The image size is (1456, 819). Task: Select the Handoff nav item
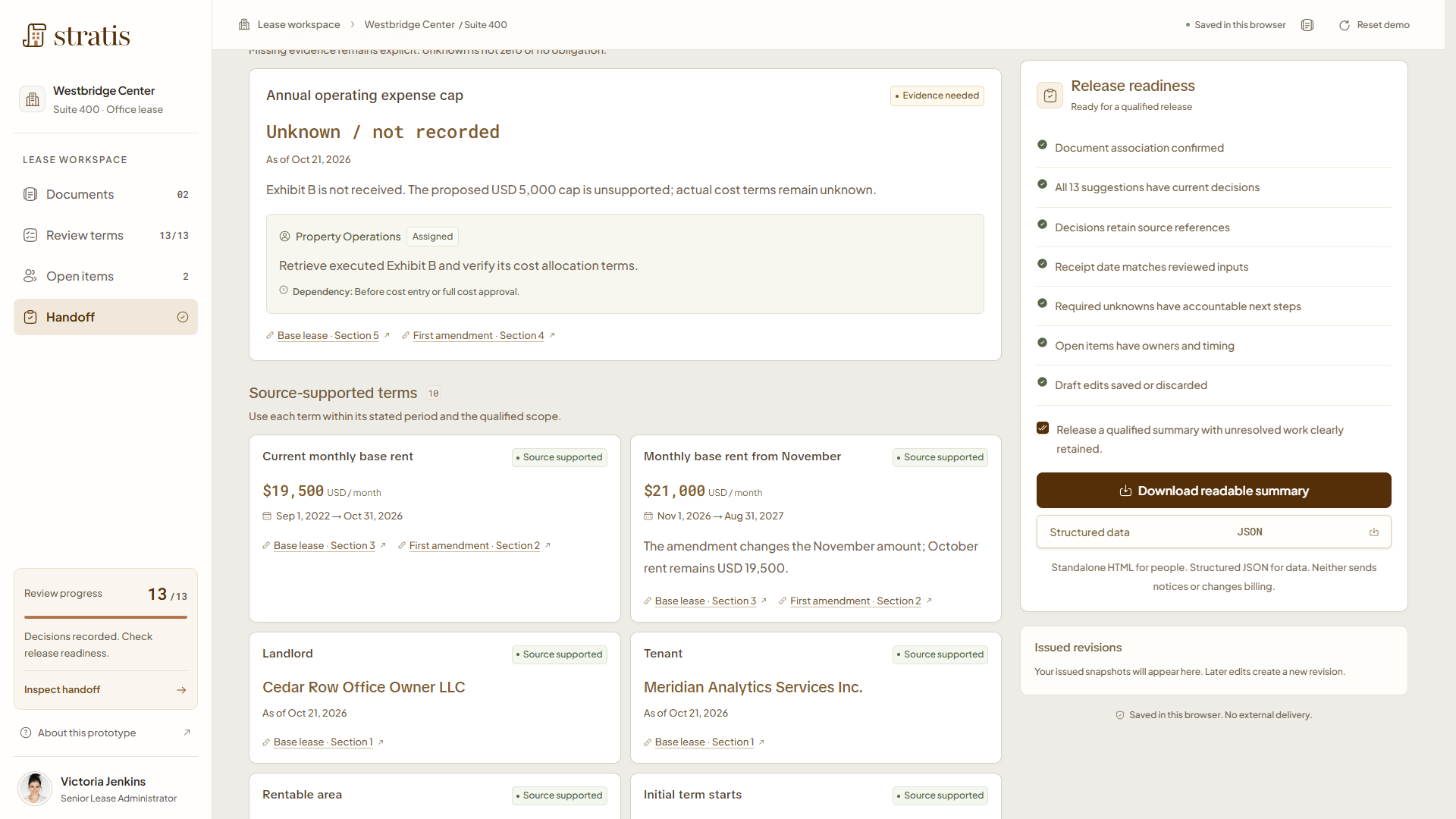coord(105,317)
